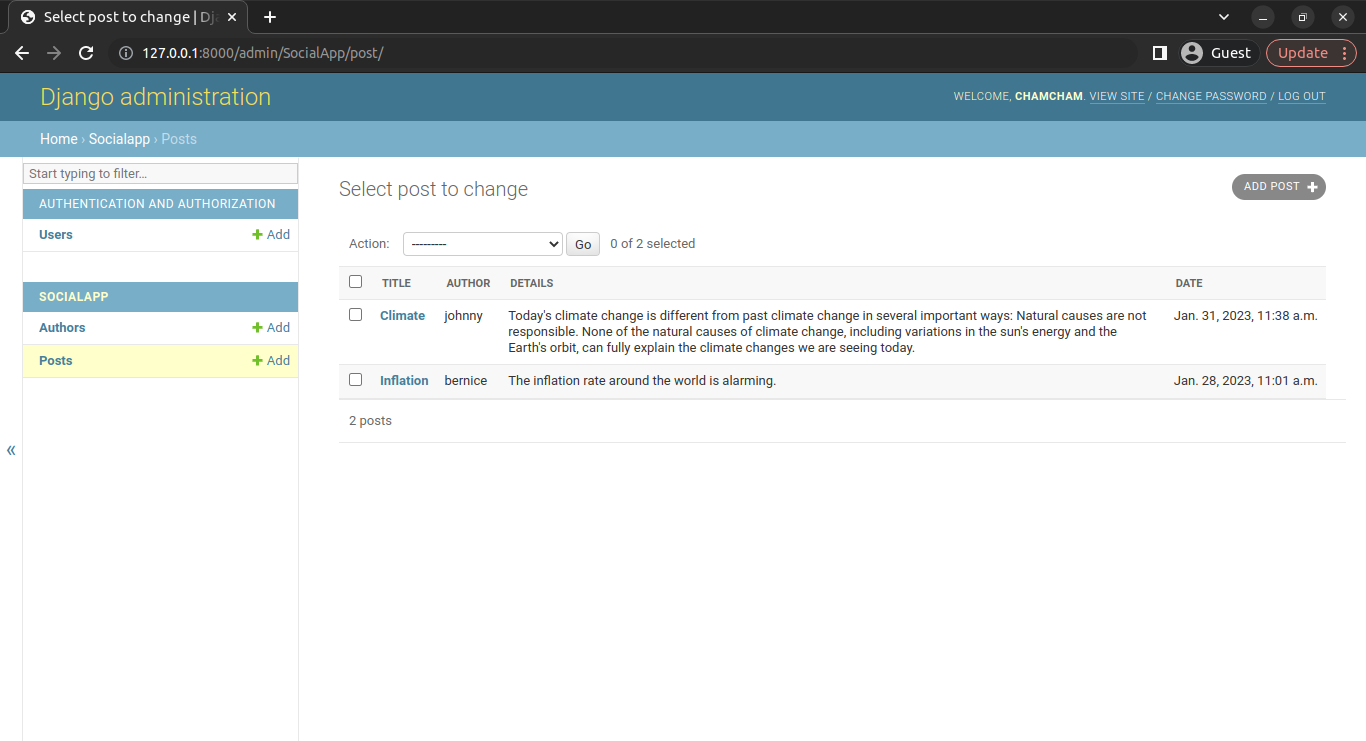Click the Guest profile avatar icon
This screenshot has height=741, width=1366.
click(1191, 53)
